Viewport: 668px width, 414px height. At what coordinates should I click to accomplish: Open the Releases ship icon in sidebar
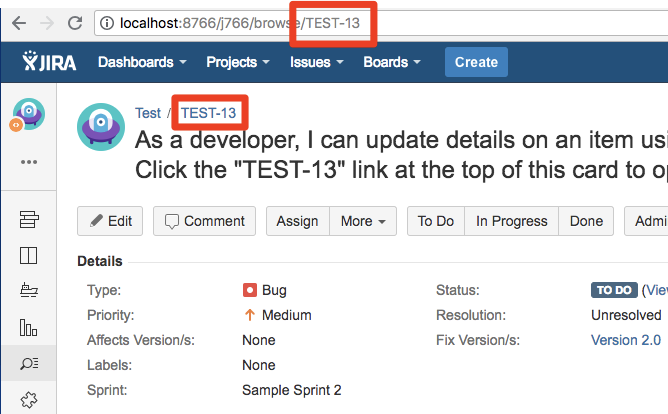click(29, 290)
